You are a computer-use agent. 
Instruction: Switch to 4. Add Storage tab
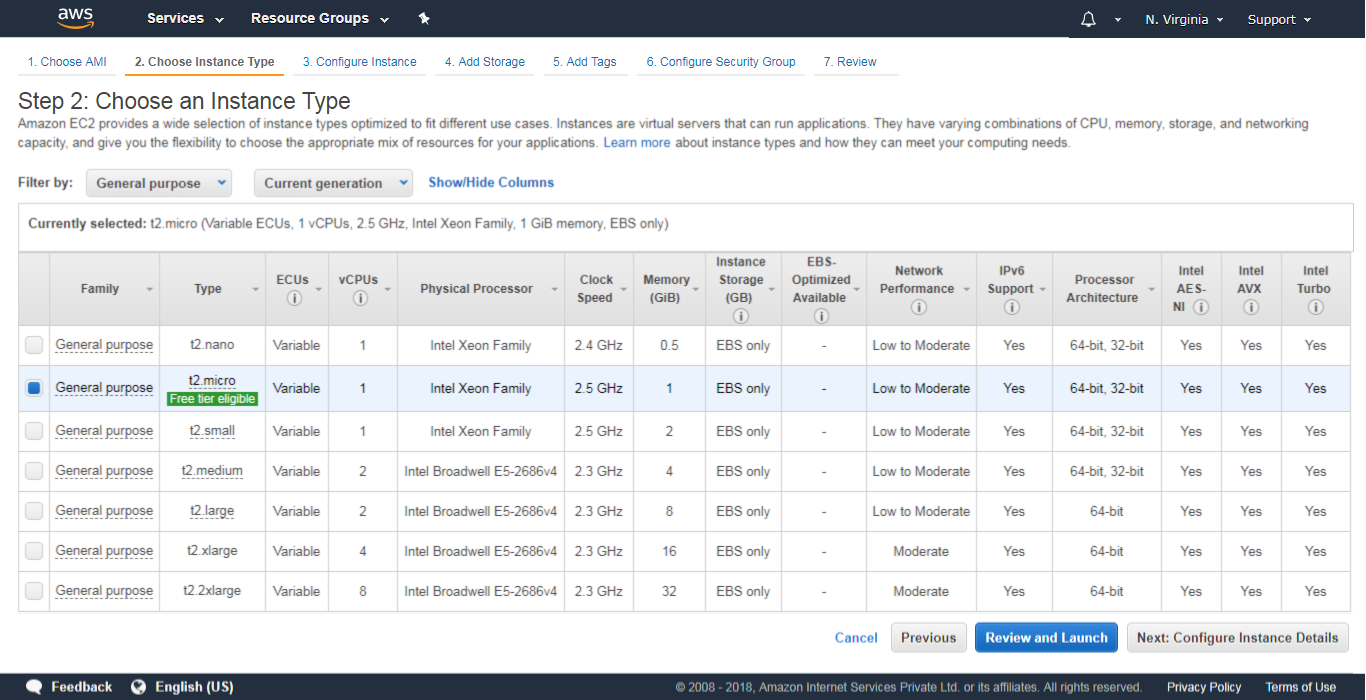click(x=485, y=62)
